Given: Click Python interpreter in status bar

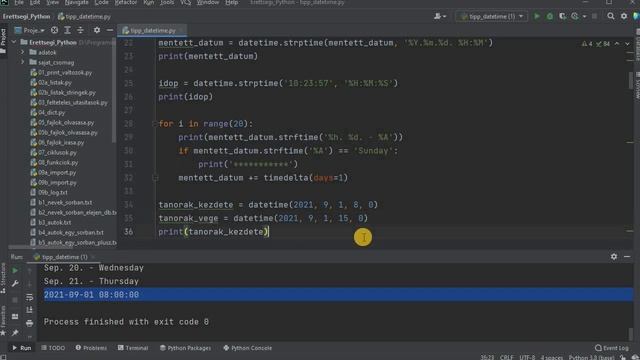Looking at the screenshot, I should pos(591,357).
